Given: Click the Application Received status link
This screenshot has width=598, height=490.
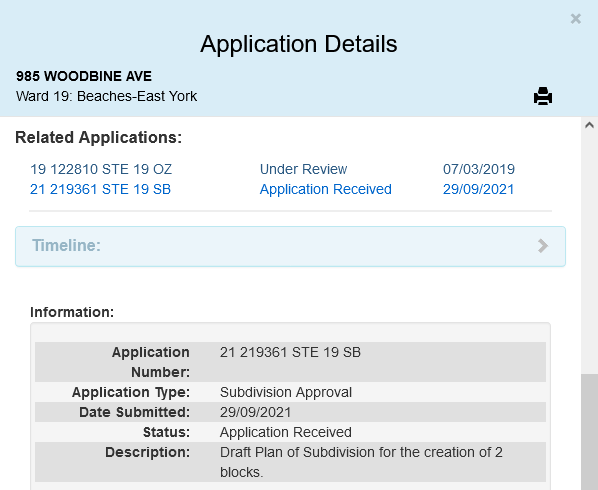Looking at the screenshot, I should tap(326, 189).
